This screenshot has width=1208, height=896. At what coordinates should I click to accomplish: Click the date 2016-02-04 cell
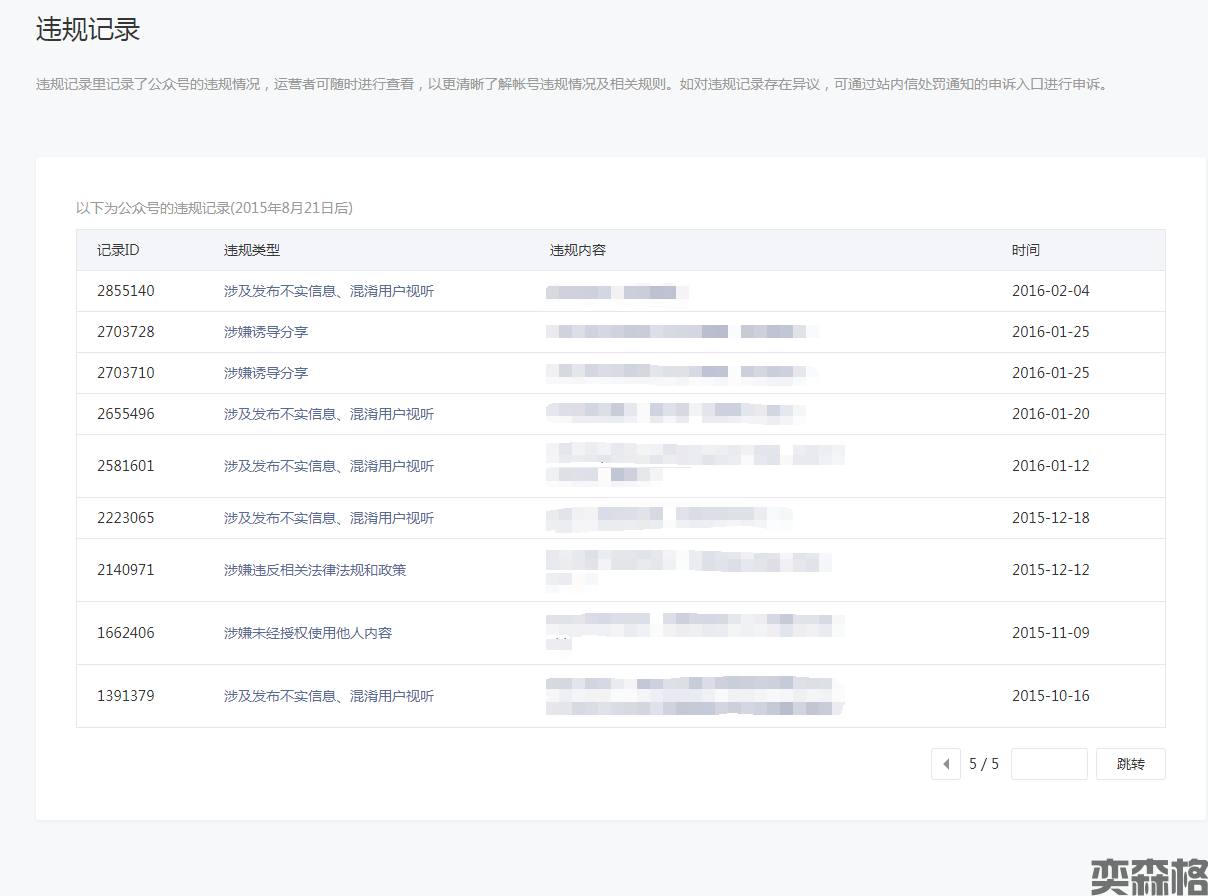tap(1050, 291)
